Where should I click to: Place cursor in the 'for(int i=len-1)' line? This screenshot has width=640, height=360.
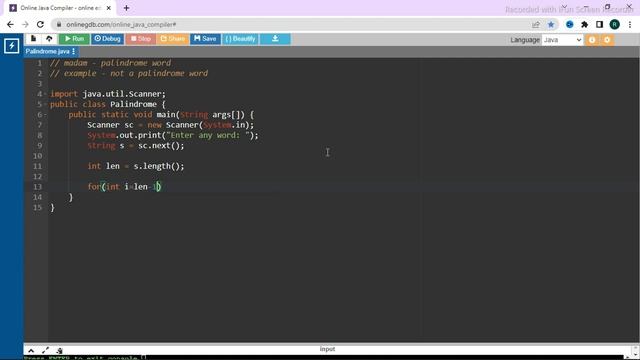[124, 187]
